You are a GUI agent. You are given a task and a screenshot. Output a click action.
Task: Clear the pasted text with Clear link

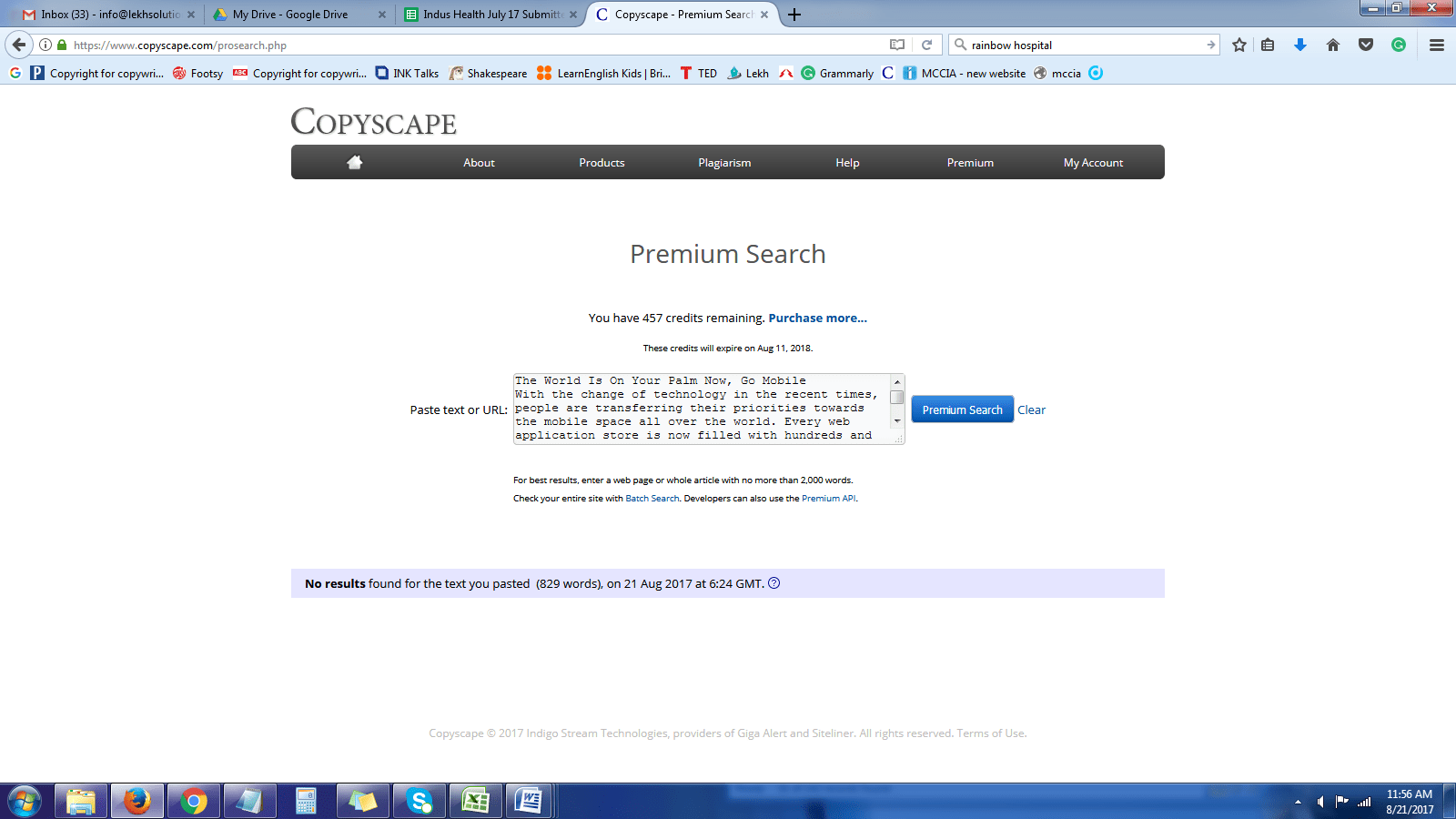pyautogui.click(x=1031, y=409)
